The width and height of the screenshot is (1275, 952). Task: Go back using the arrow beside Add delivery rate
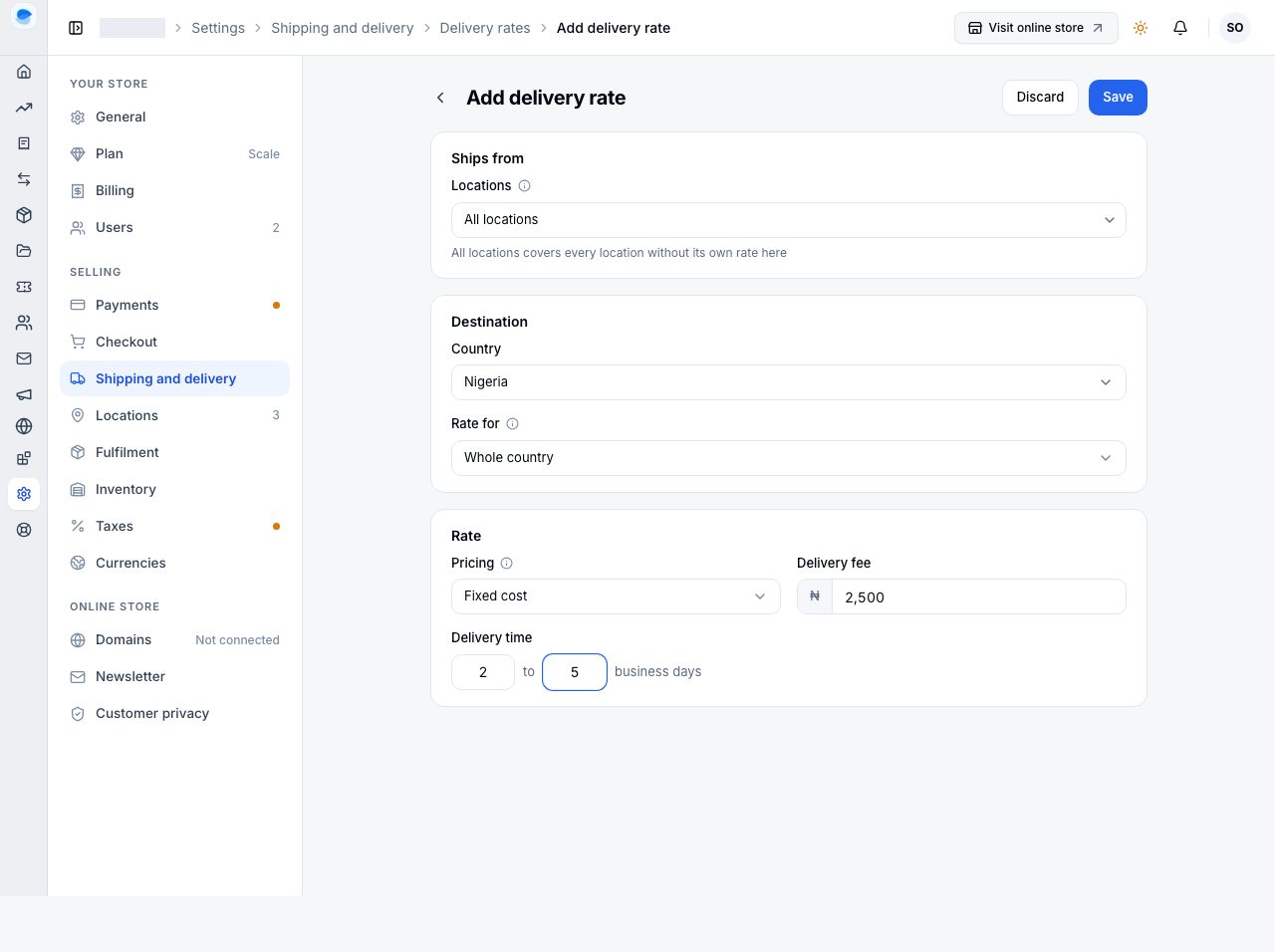440,98
